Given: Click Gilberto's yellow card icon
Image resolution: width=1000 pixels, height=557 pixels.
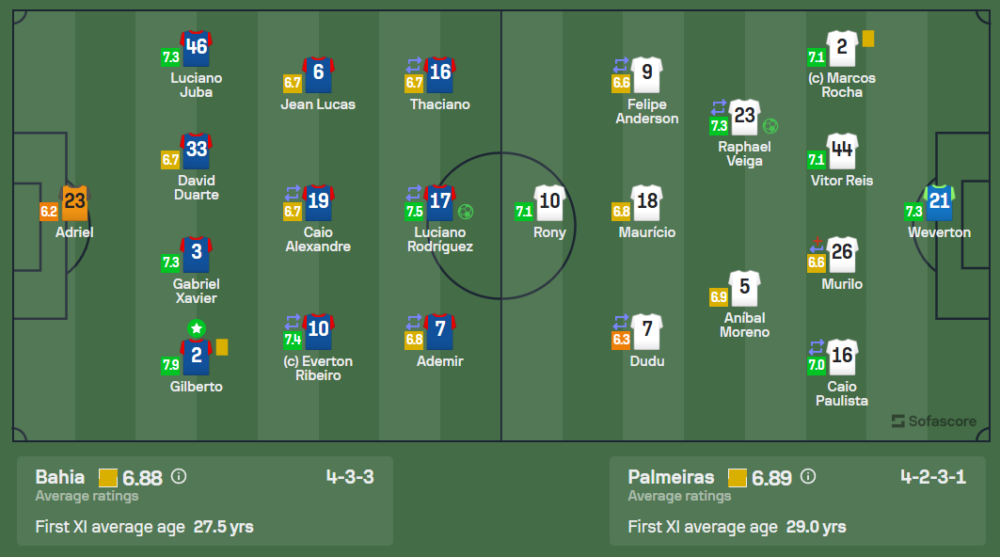Looking at the screenshot, I should pos(222,347).
